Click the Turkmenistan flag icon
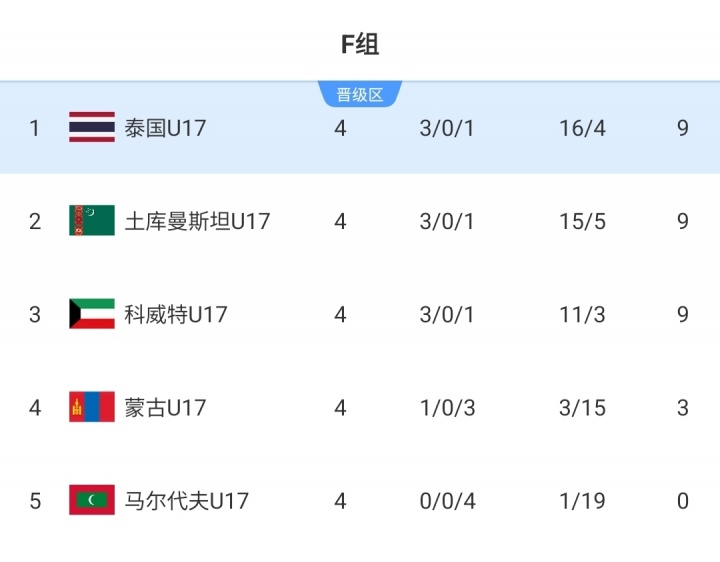This screenshot has height=562, width=720. pos(91,221)
